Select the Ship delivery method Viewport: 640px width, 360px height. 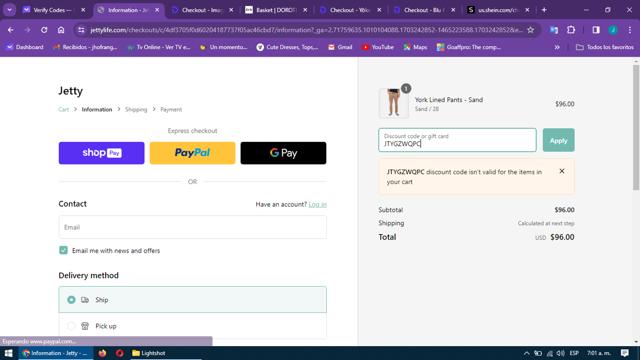pos(193,300)
